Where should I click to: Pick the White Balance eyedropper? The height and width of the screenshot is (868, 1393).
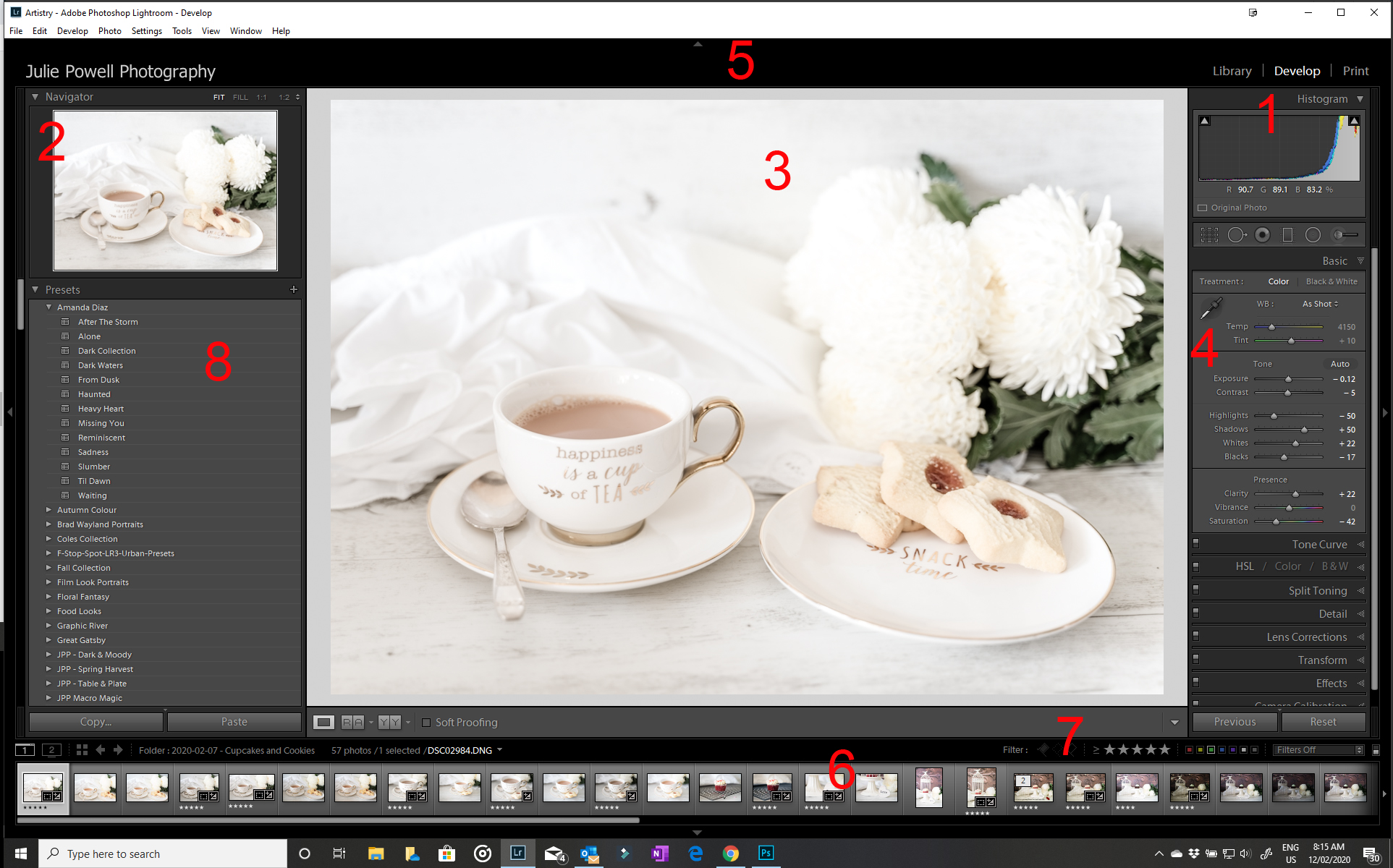[1211, 308]
